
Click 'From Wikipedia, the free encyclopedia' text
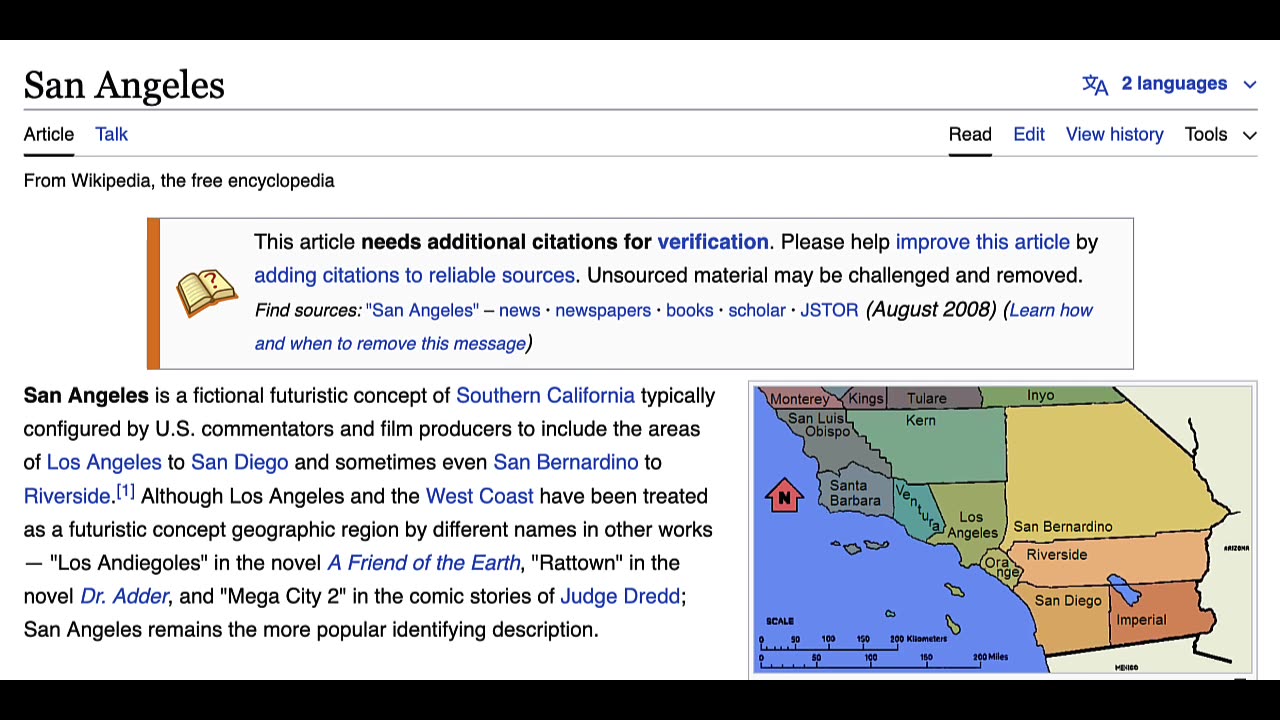(x=179, y=181)
